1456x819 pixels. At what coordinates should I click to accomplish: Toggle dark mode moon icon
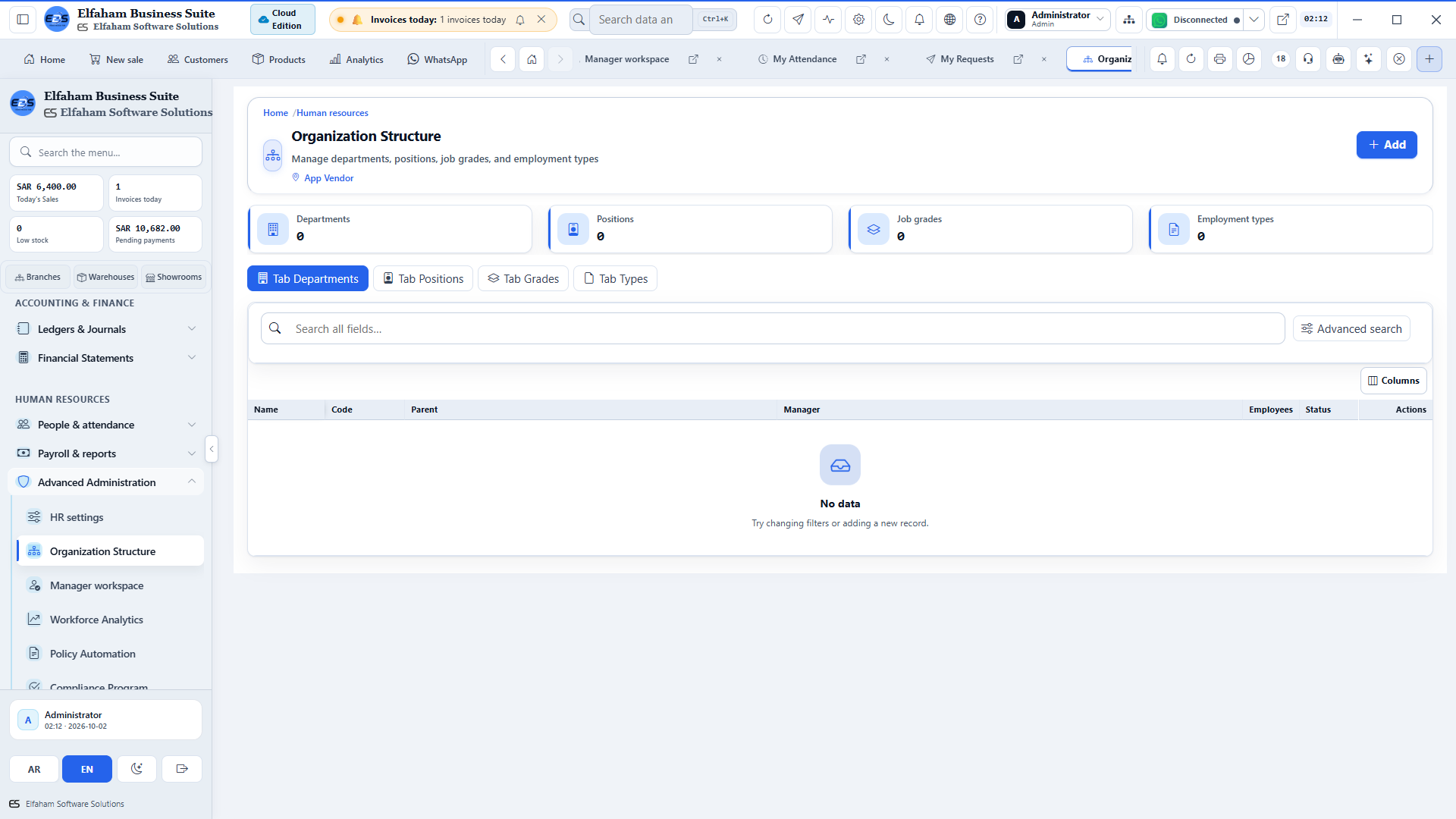(x=889, y=20)
